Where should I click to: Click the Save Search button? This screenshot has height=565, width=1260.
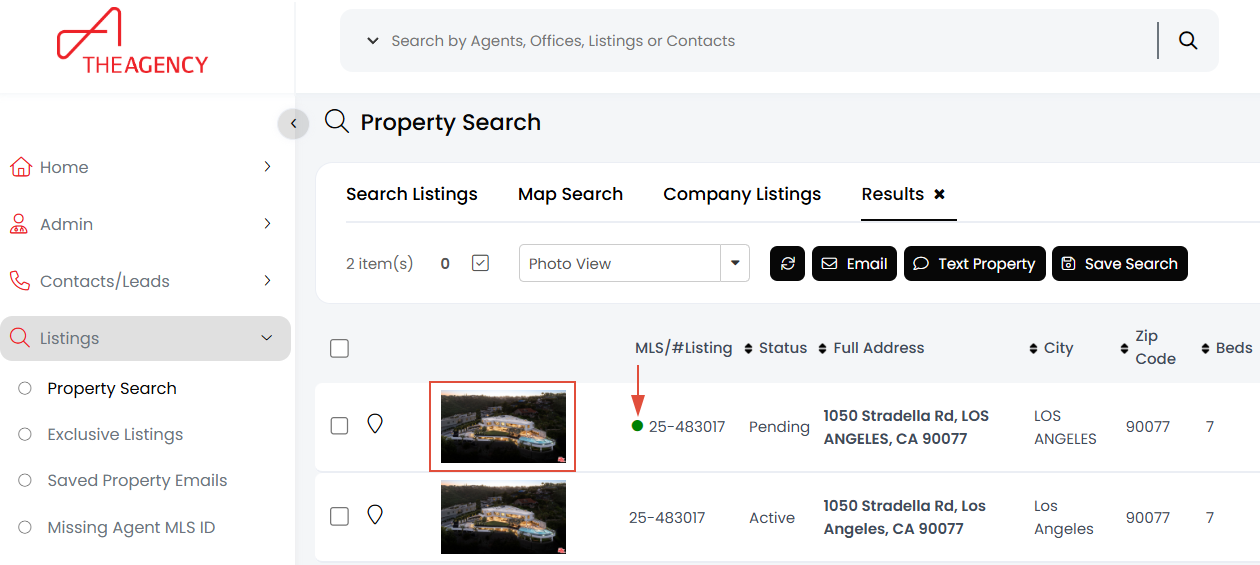pos(1119,264)
